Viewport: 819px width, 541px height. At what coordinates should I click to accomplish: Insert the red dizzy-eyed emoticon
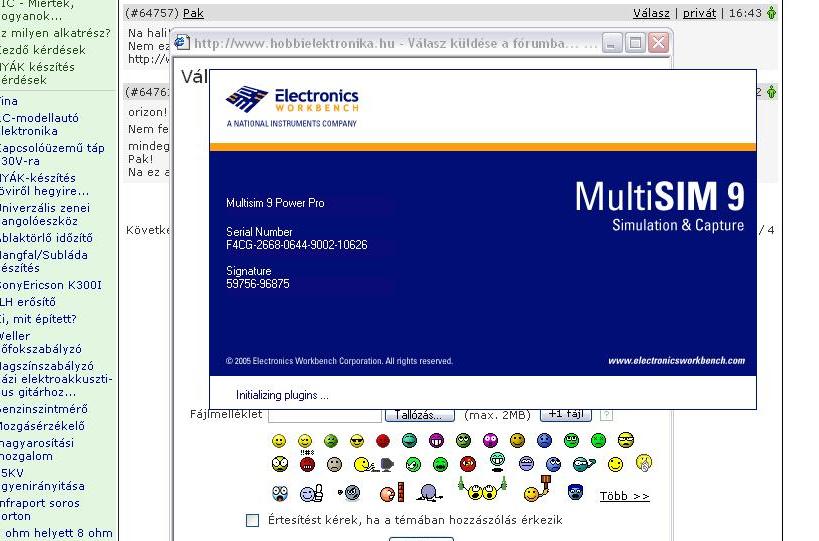pyautogui.click(x=468, y=464)
